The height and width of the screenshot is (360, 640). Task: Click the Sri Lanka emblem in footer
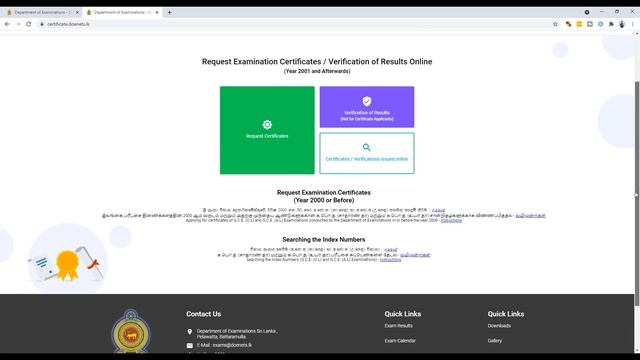tap(131, 331)
